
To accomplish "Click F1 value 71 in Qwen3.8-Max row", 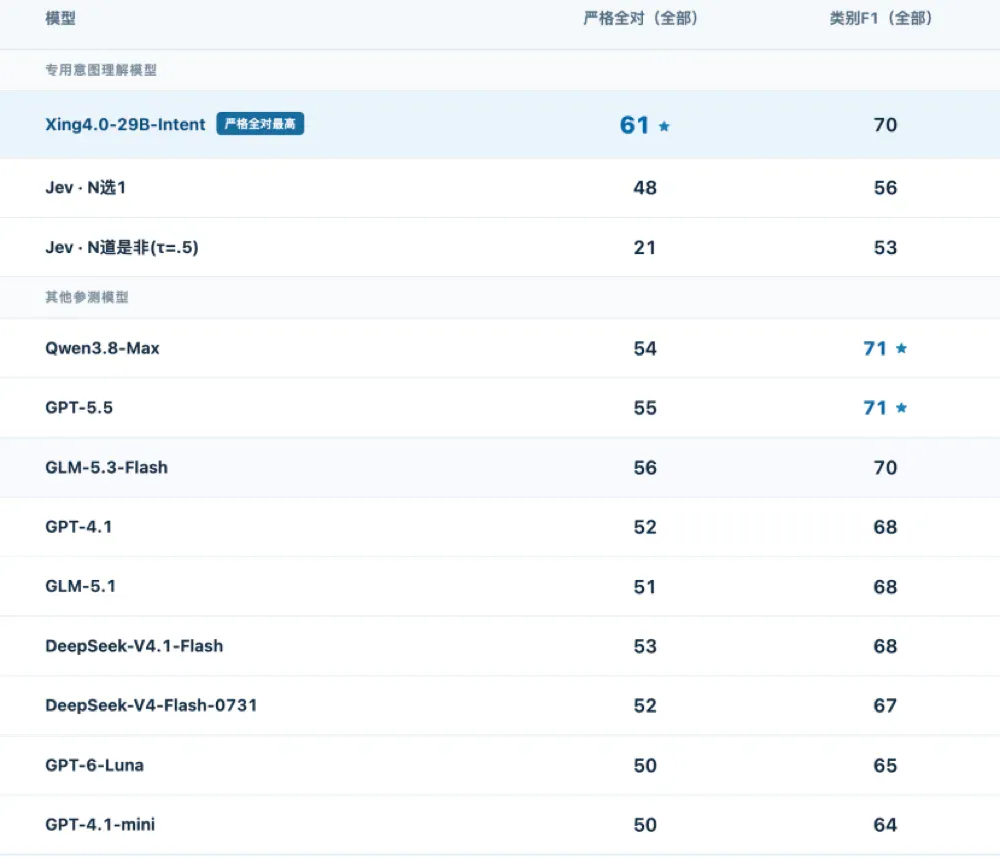I will point(875,348).
